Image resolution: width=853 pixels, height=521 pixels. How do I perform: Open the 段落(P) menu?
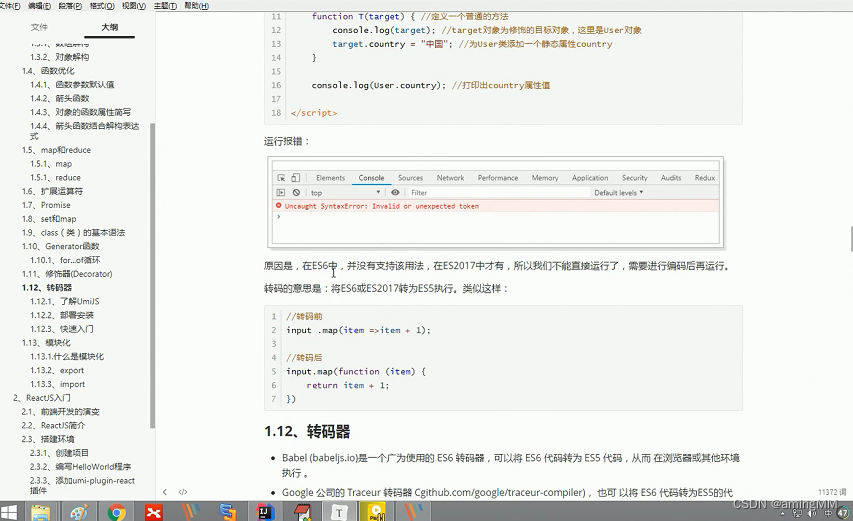tap(70, 5)
